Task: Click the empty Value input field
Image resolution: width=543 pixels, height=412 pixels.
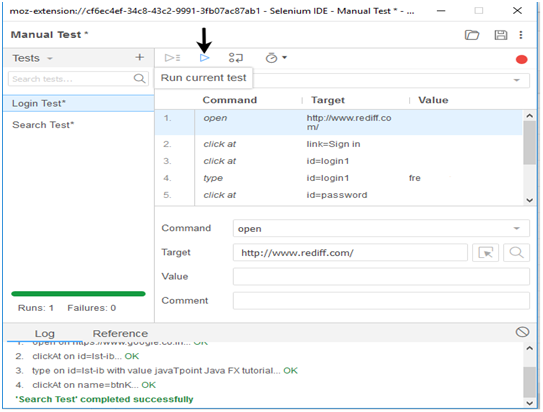Action: tap(381, 277)
